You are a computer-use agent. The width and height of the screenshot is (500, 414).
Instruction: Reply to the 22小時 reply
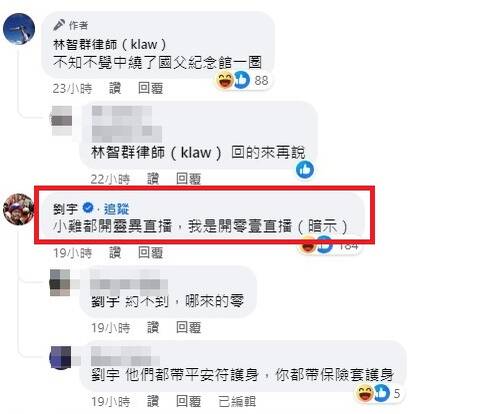click(x=188, y=179)
